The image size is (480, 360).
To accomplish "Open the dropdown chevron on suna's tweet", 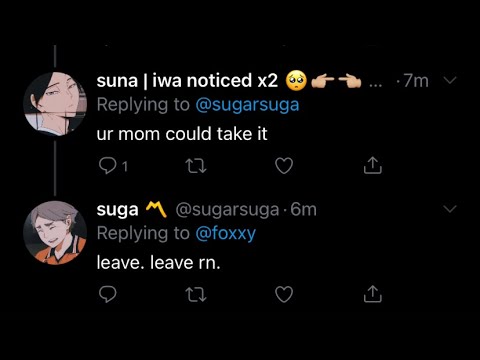I will point(450,80).
